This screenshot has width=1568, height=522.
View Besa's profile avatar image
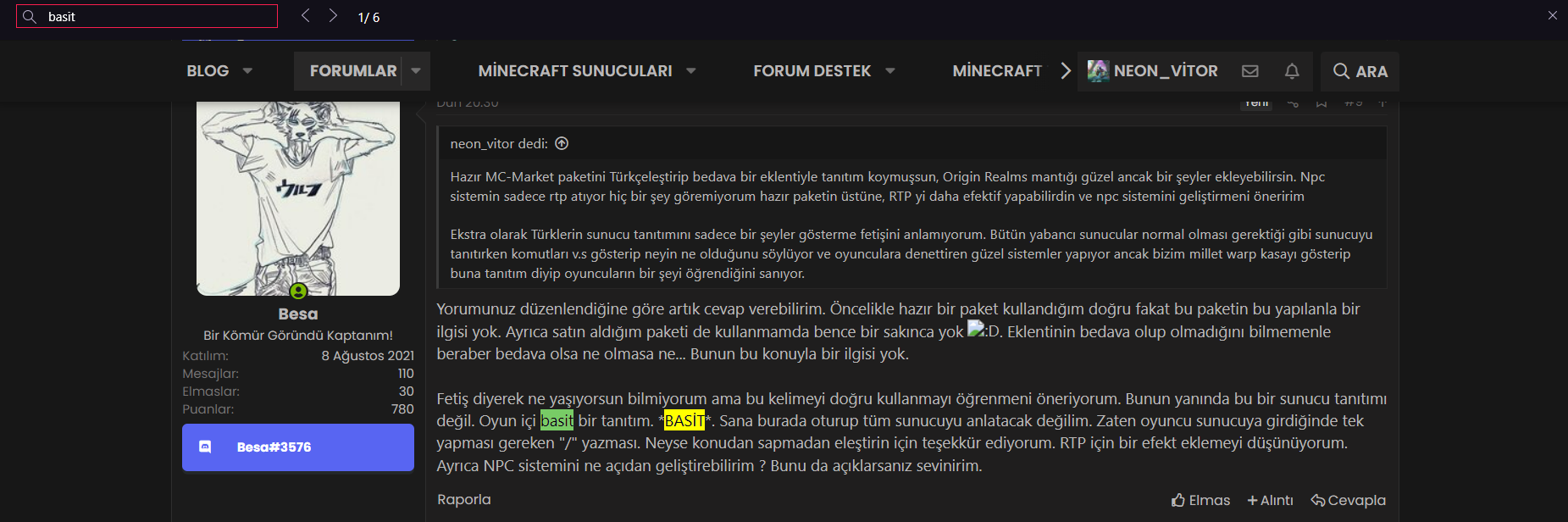click(298, 197)
